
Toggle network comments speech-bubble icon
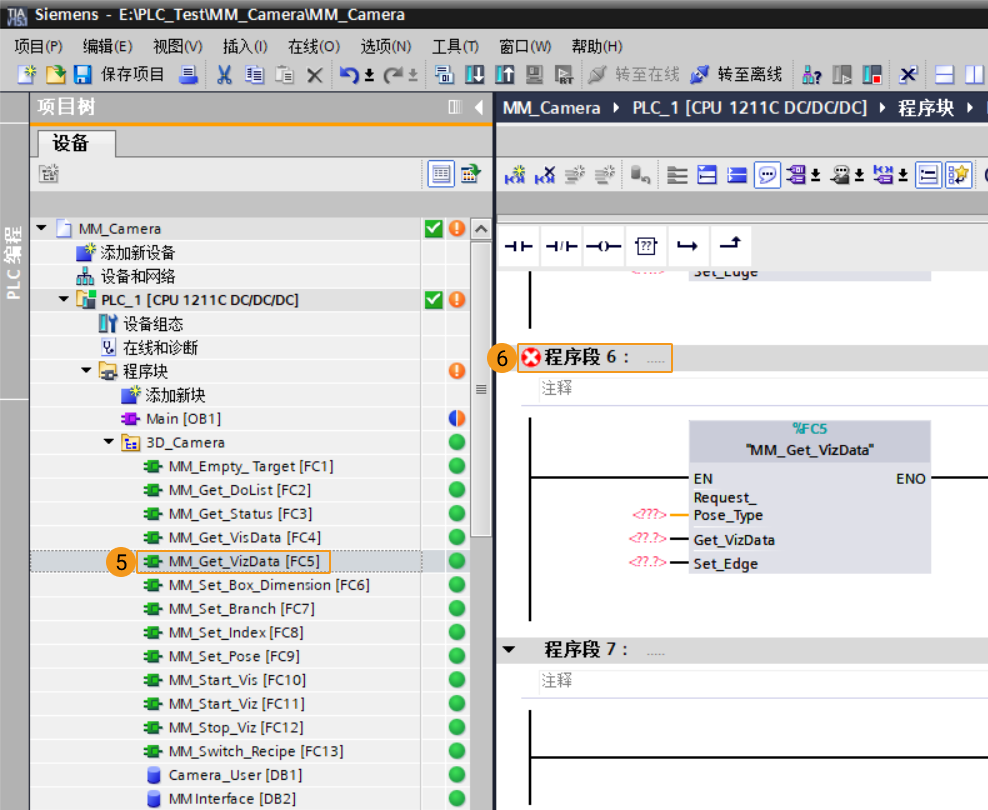pos(767,175)
